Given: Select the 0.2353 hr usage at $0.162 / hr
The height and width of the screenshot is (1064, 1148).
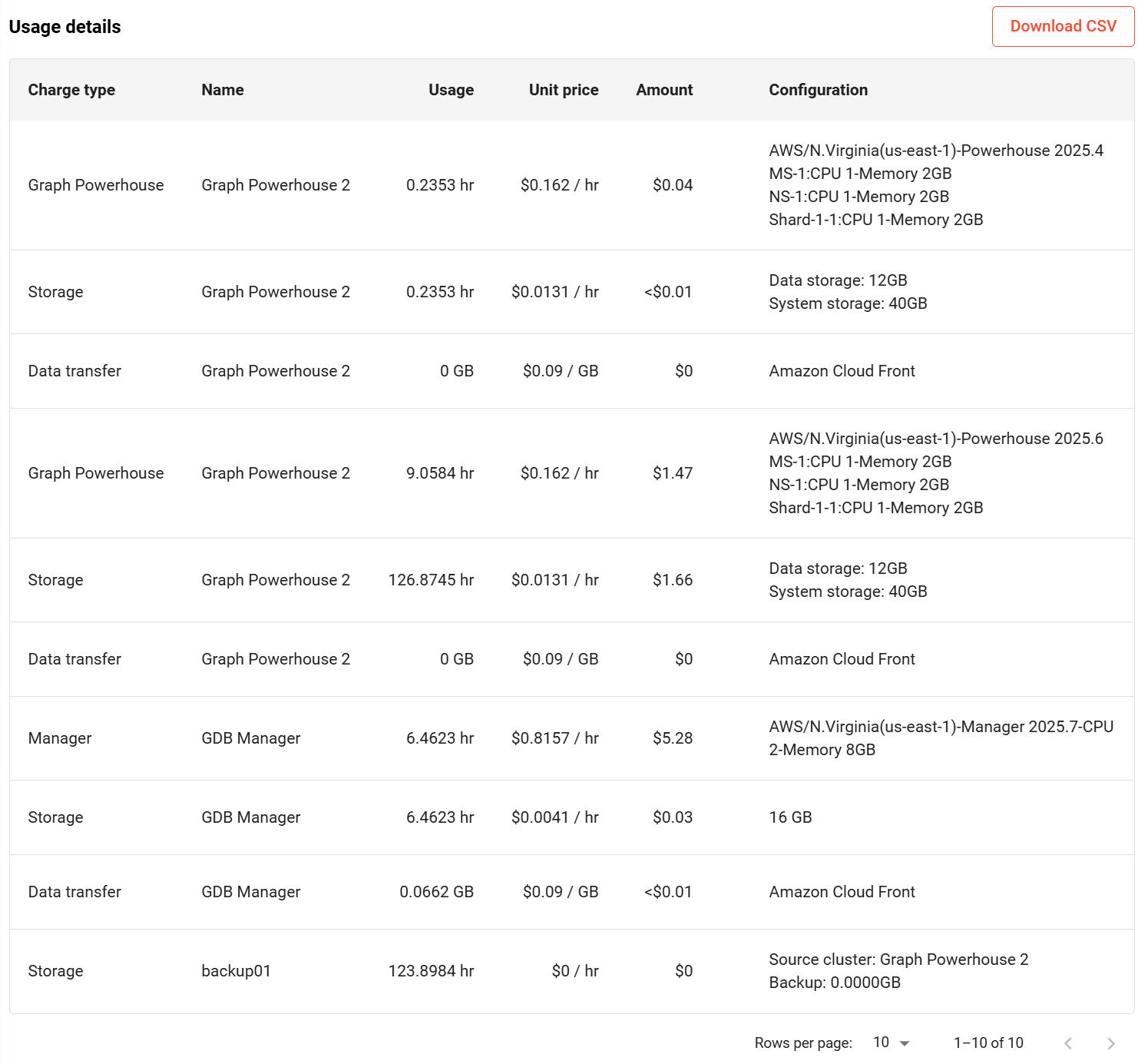Looking at the screenshot, I should [x=440, y=185].
